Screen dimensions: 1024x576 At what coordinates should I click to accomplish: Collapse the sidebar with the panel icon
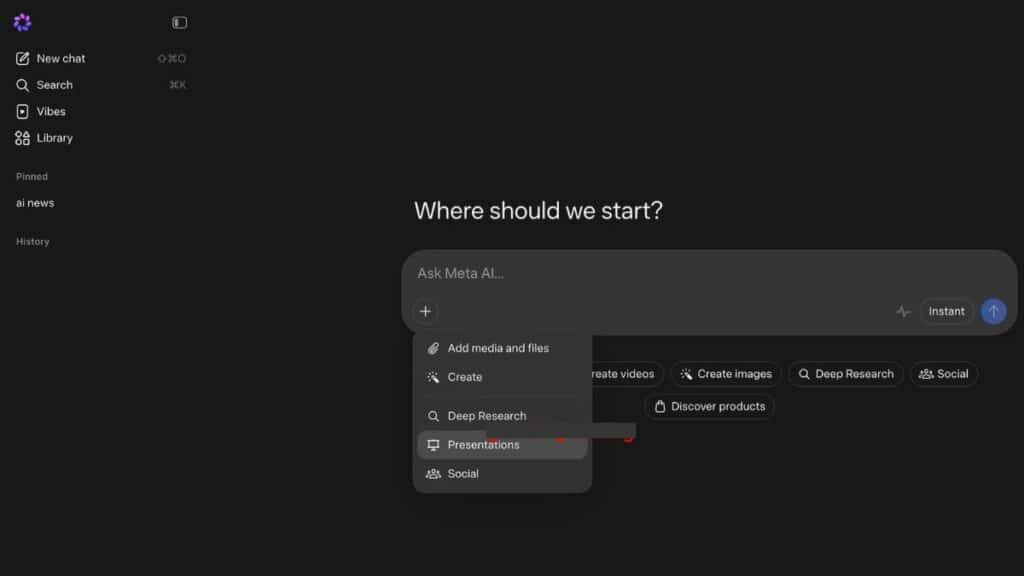click(x=180, y=23)
